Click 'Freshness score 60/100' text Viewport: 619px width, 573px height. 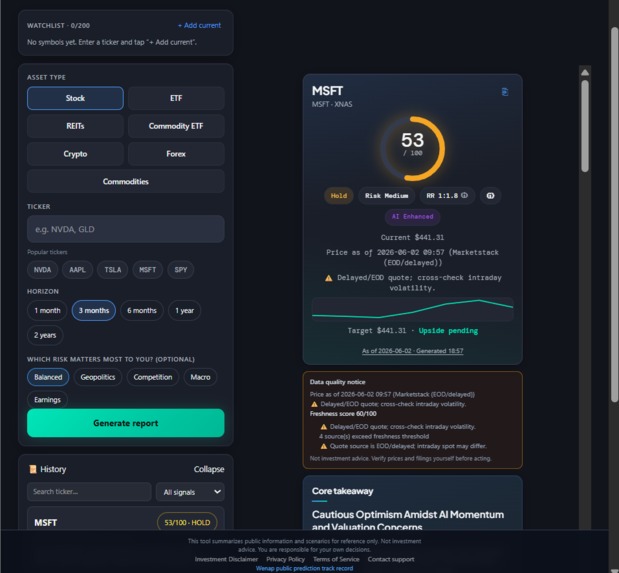pyautogui.click(x=343, y=413)
